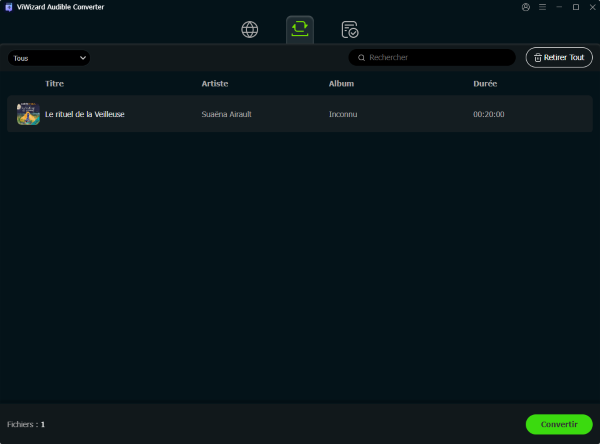
Task: Minimize the ViWizard window
Action: point(559,7)
